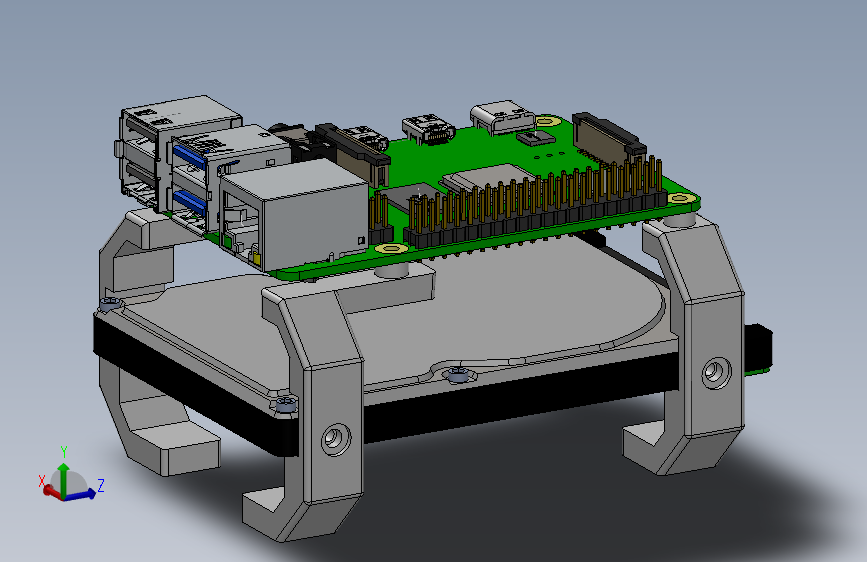The image size is (867, 562).
Task: Click the red X axis of the triad
Action: click(x=51, y=491)
